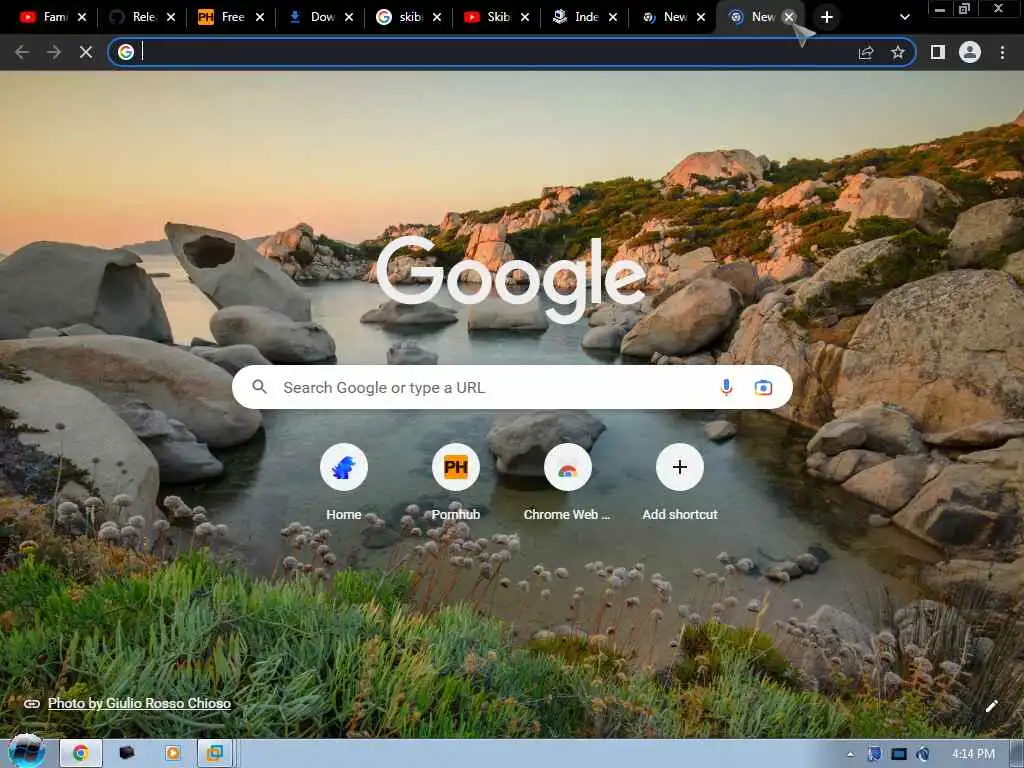Stop loading the page with the X button

[86, 52]
